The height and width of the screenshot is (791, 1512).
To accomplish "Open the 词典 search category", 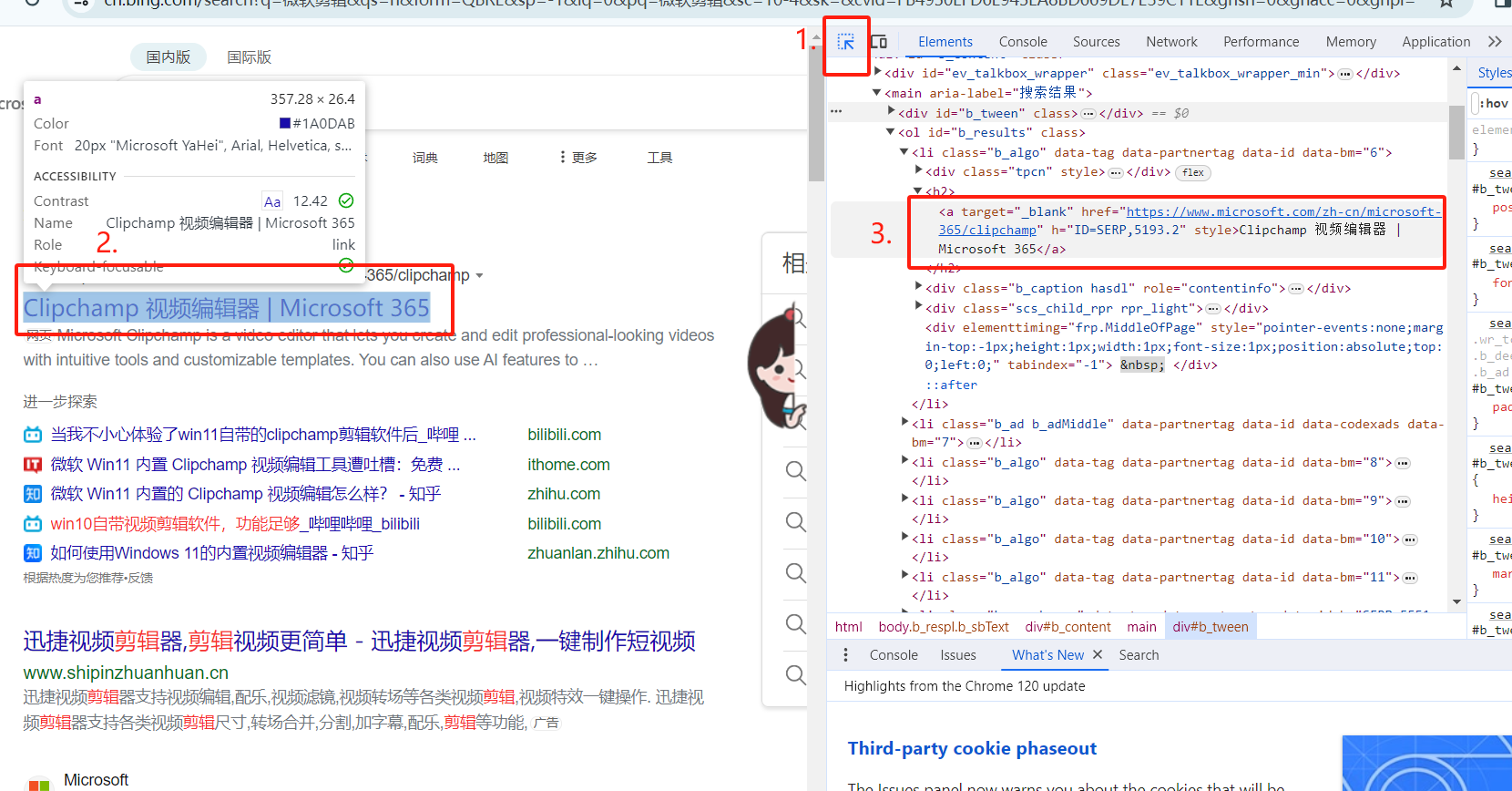I will click(425, 158).
